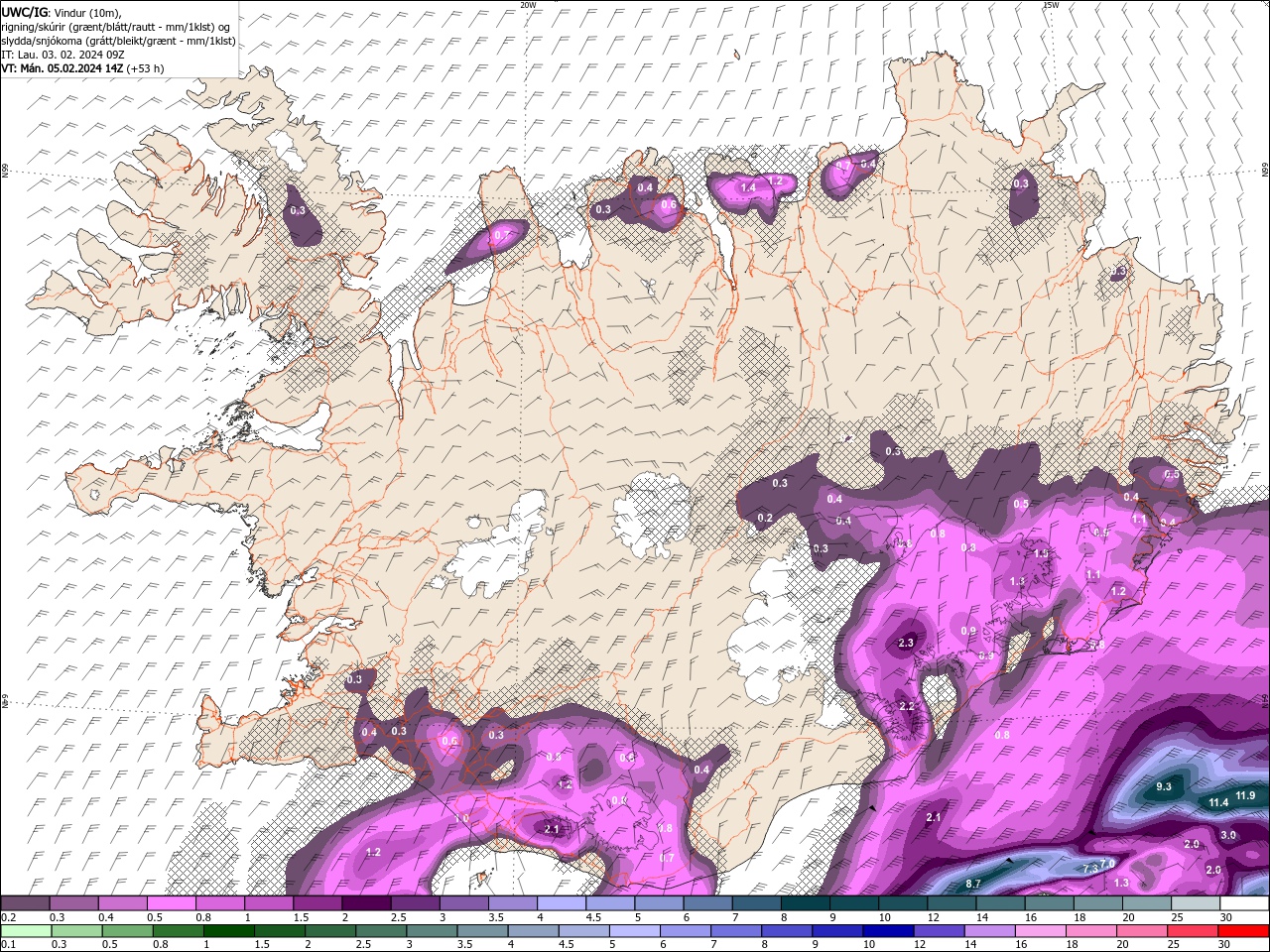Click the 11.4 precipitation value offshore

click(1218, 802)
